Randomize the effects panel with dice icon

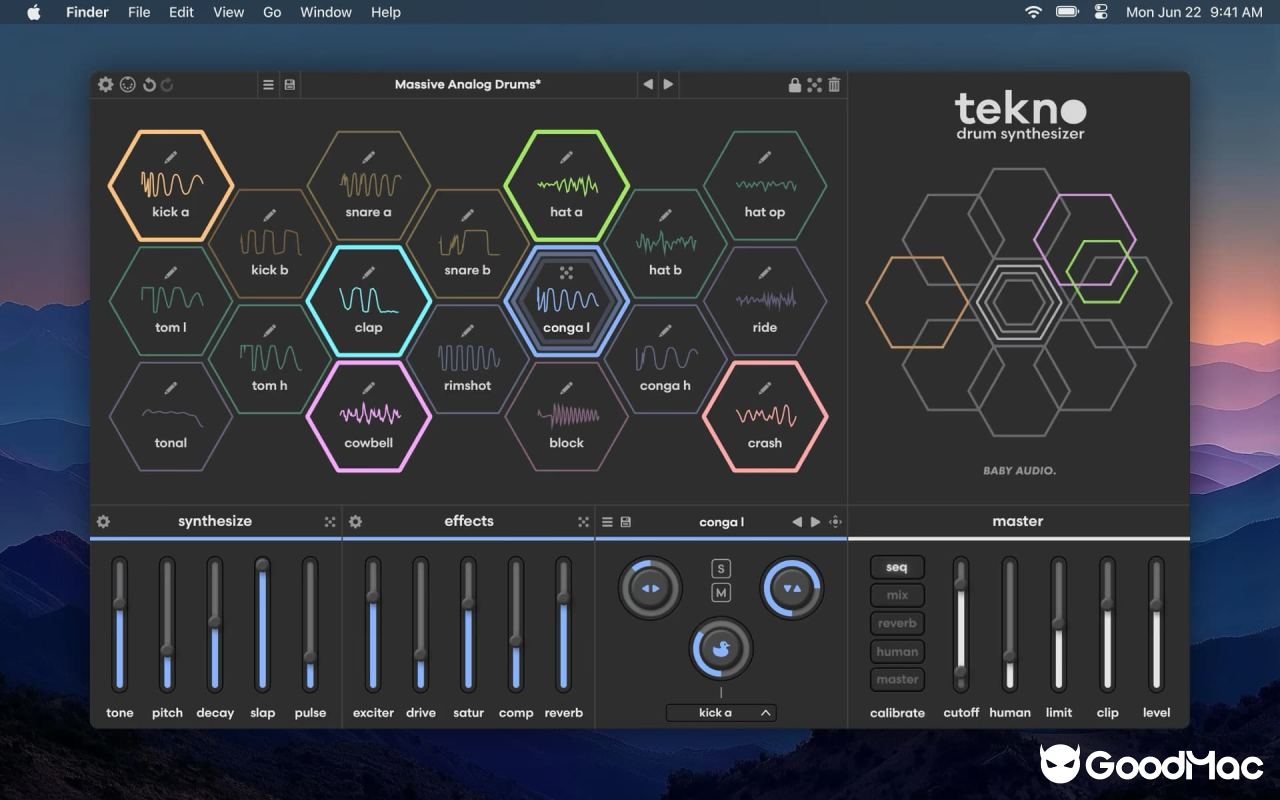pos(583,522)
